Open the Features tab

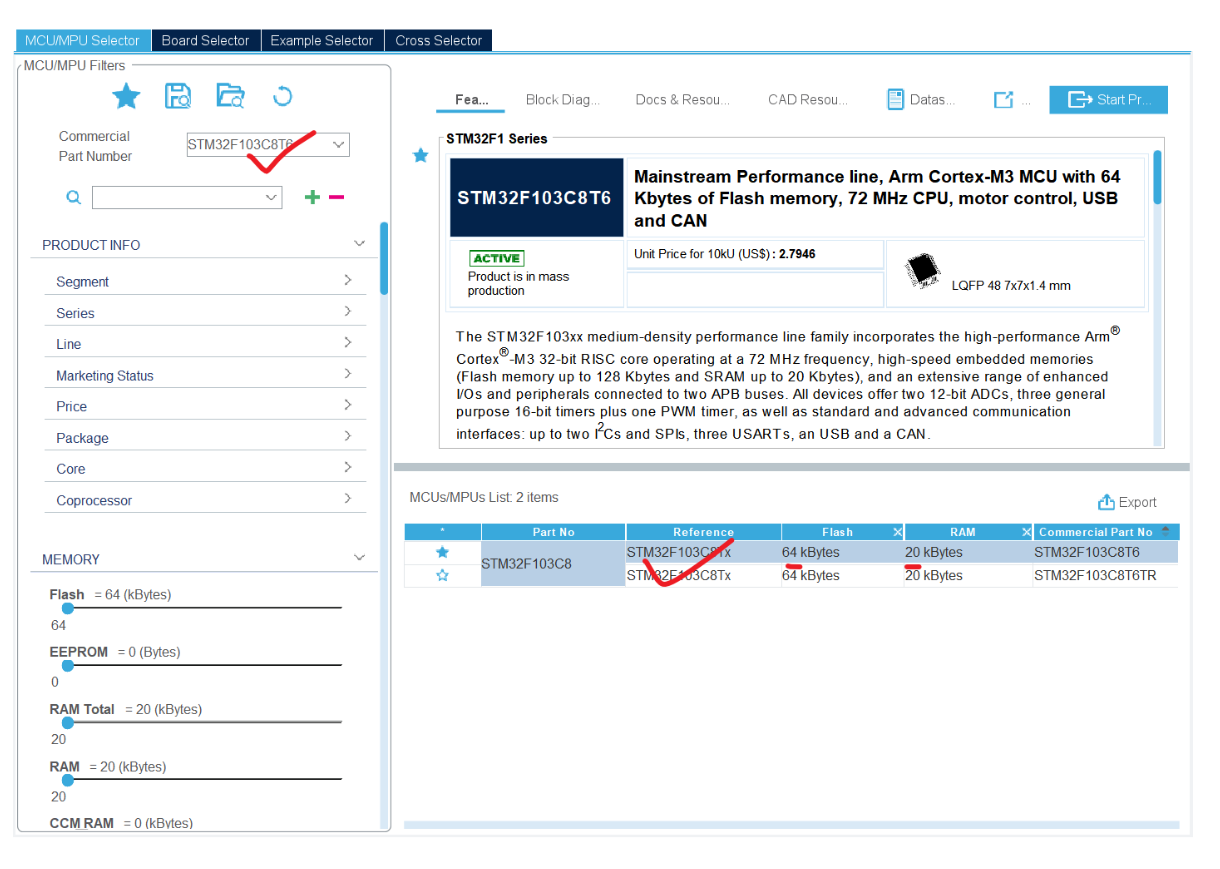pos(472,100)
